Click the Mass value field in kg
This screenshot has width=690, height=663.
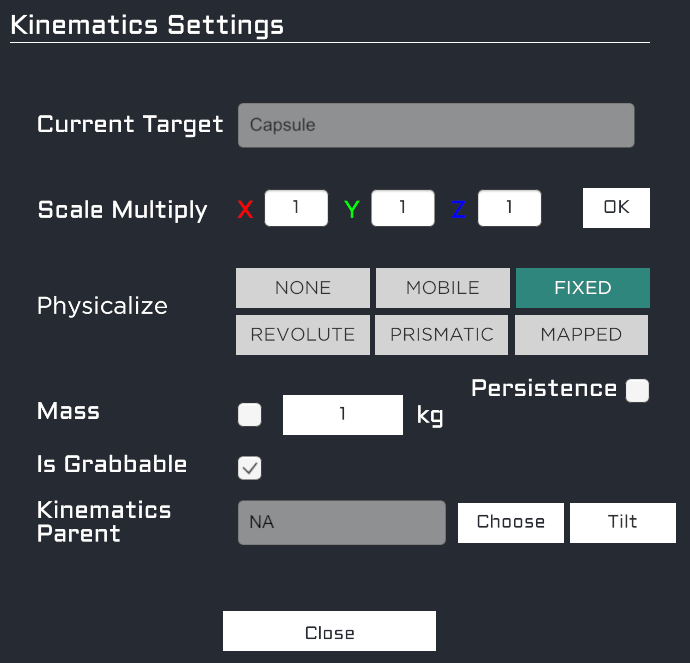343,415
